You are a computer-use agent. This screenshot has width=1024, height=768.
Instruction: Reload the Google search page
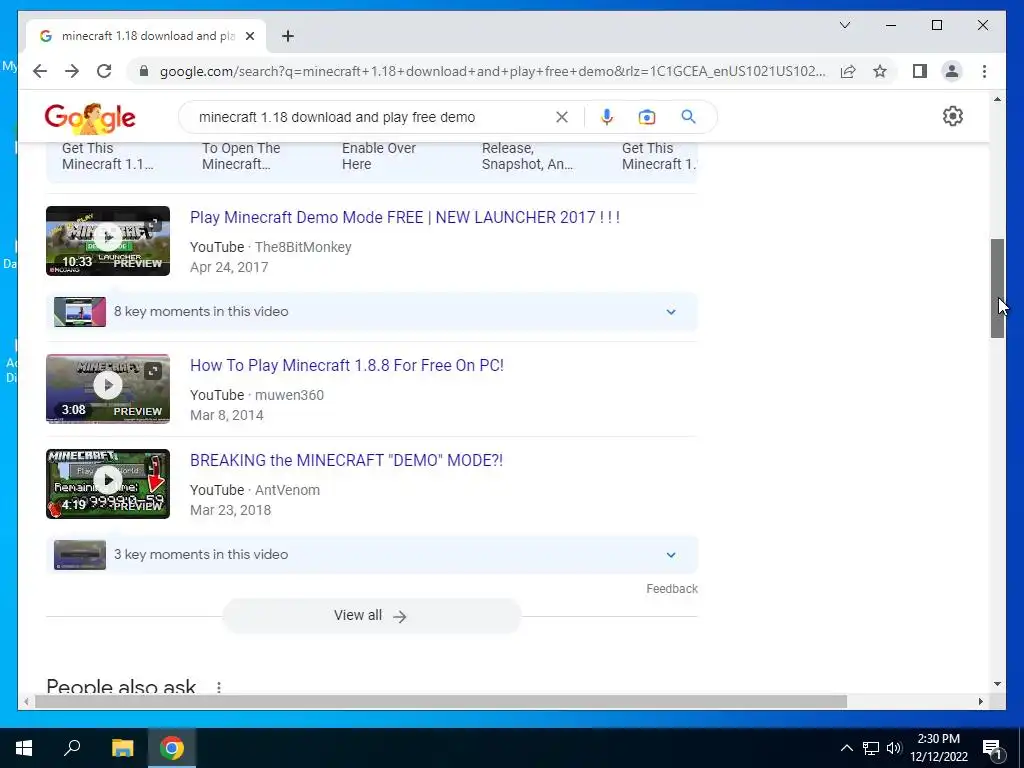pos(104,71)
